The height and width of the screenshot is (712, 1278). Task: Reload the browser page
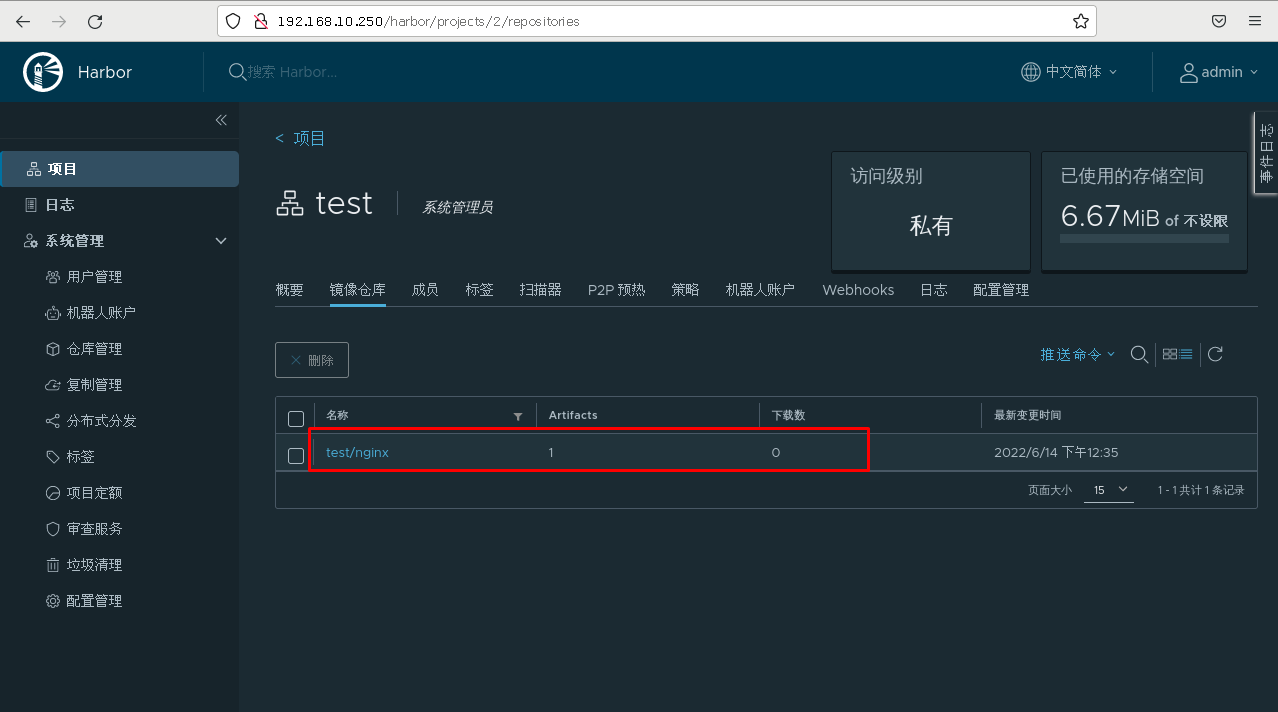point(95,21)
